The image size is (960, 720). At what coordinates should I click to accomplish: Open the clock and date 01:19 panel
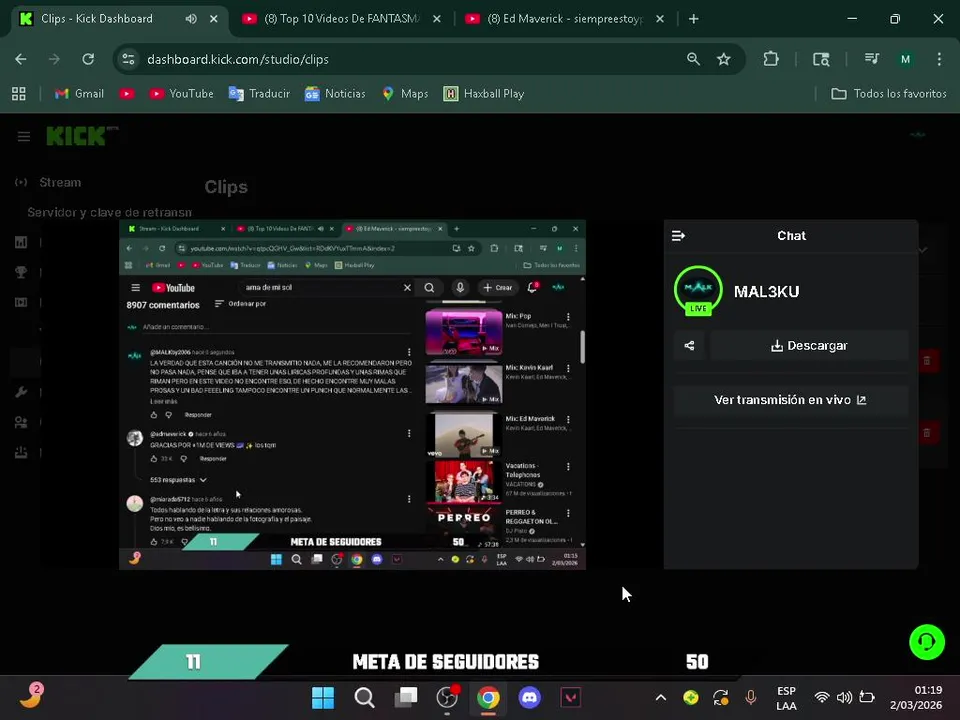tap(916, 697)
